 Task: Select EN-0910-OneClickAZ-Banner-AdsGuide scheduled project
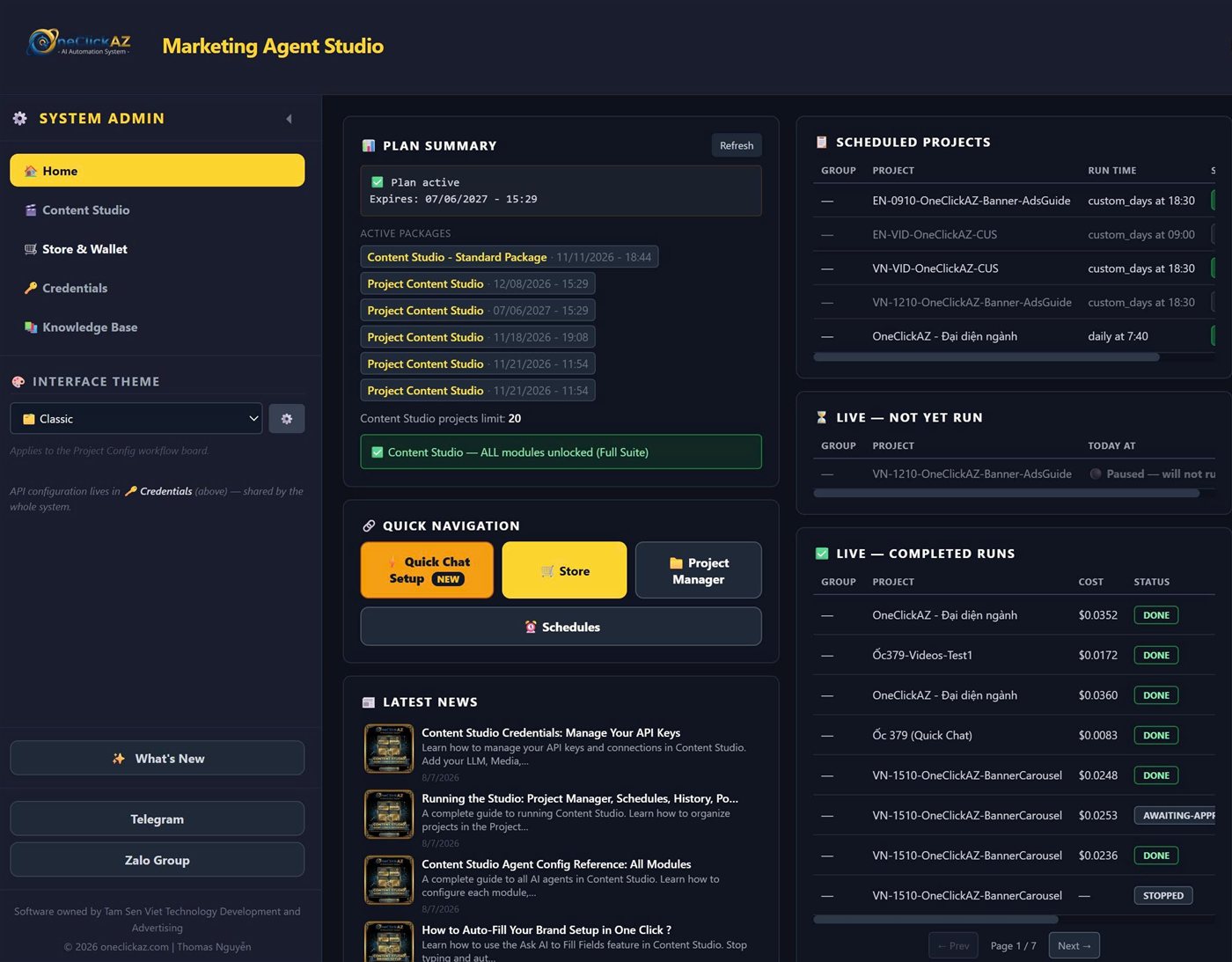(x=972, y=201)
